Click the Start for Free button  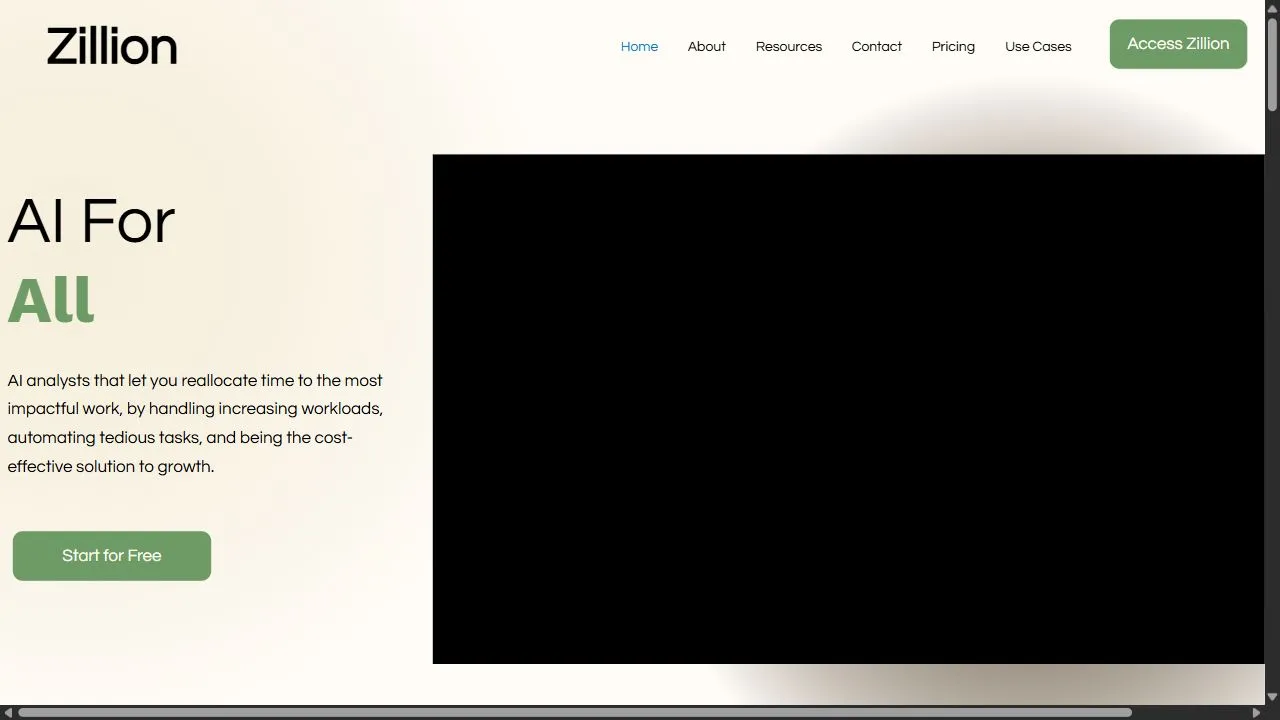112,556
